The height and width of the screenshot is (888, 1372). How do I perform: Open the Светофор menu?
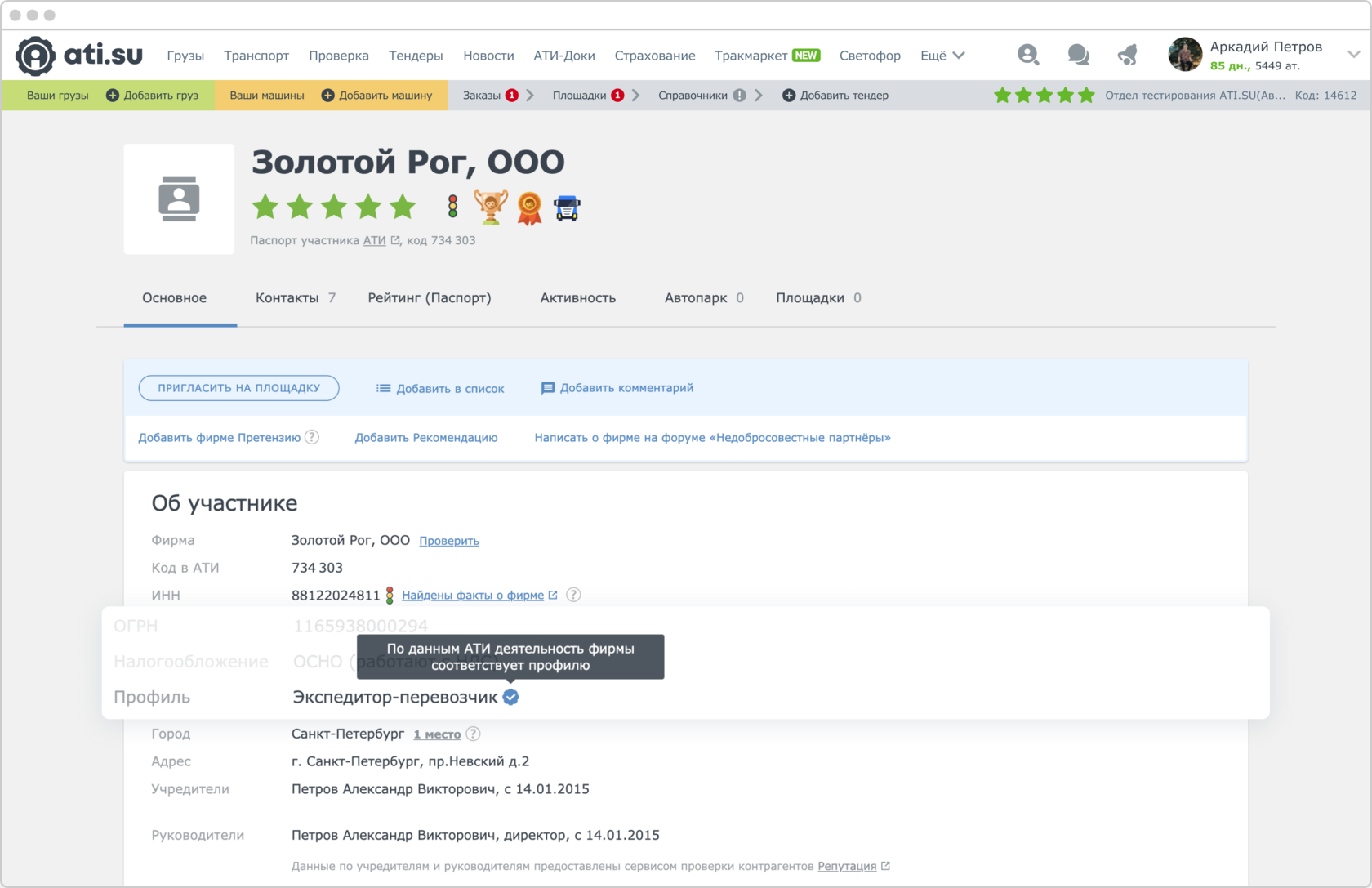click(x=870, y=56)
